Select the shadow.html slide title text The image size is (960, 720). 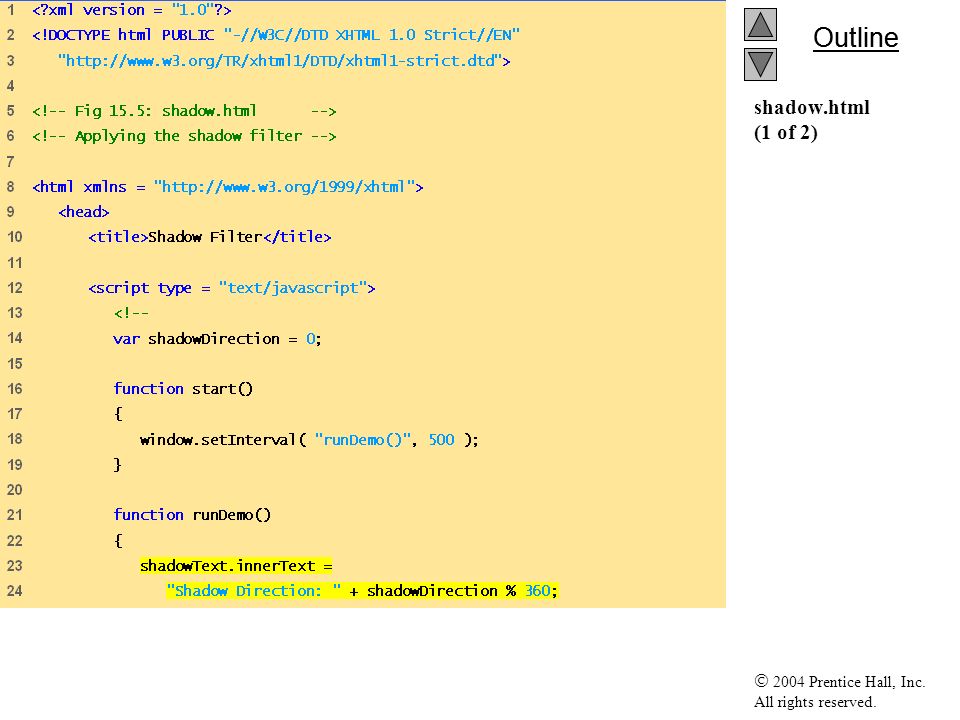[811, 108]
